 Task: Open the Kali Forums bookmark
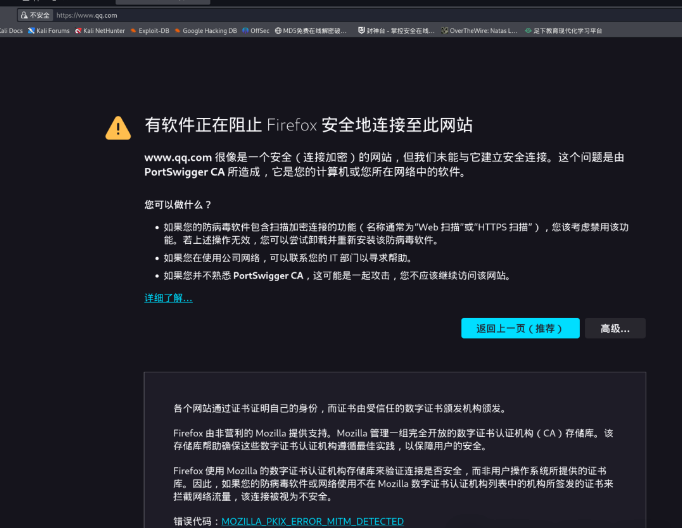click(x=49, y=31)
